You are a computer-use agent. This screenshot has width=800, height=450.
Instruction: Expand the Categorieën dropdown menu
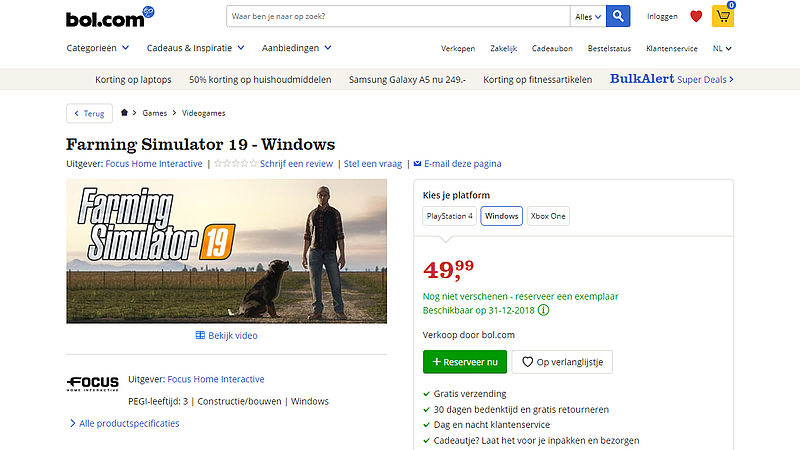[97, 48]
